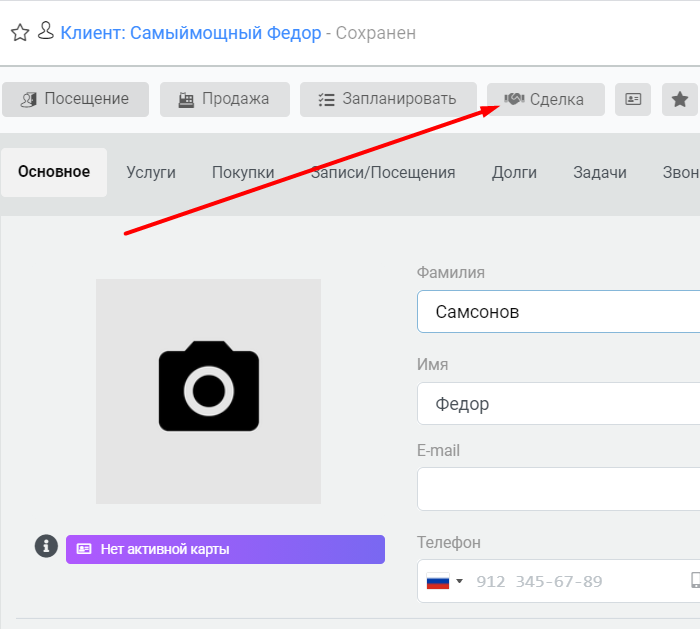Screen dimensions: 700x629
Task: Open the phone country flag dropdown
Action: [445, 581]
